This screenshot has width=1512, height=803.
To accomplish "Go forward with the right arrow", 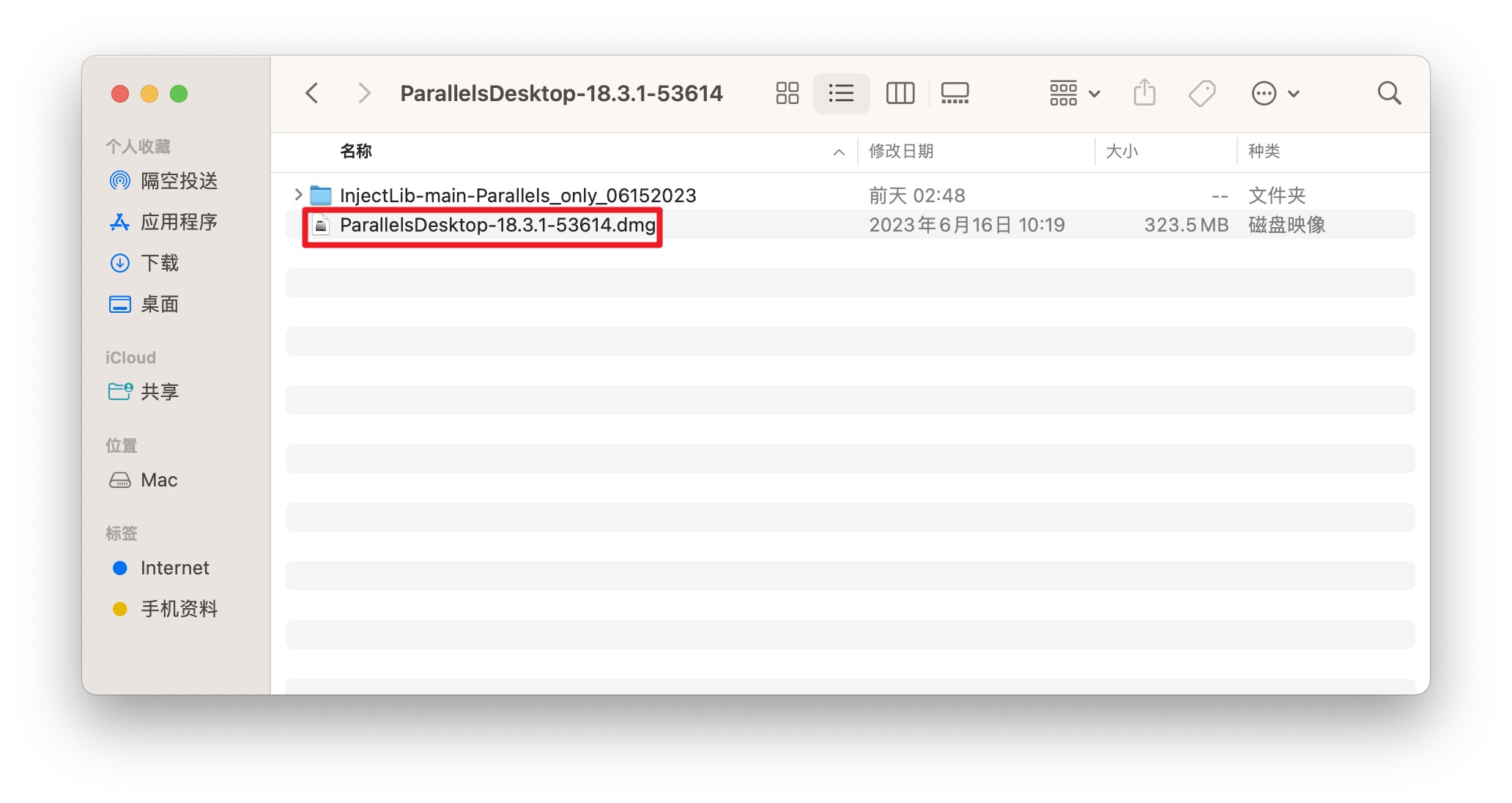I will pyautogui.click(x=364, y=93).
